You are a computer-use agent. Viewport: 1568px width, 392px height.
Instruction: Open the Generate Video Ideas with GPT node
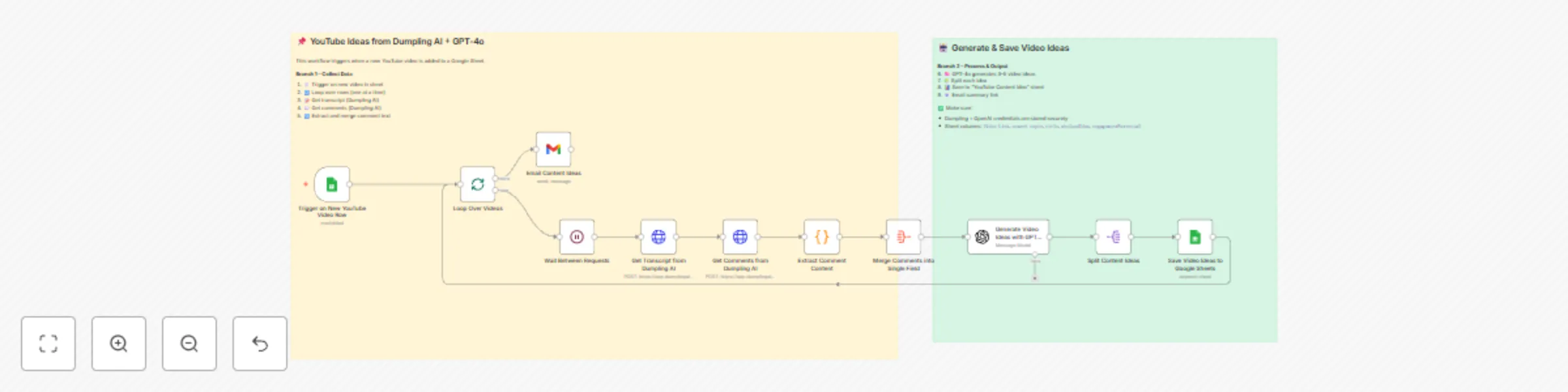(1008, 237)
